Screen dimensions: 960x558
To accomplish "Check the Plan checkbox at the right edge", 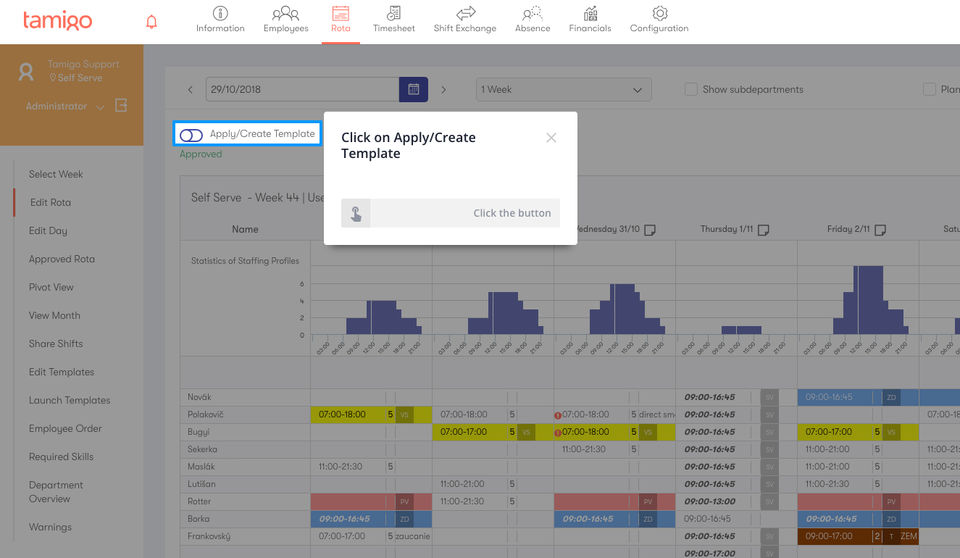I will pyautogui.click(x=929, y=89).
